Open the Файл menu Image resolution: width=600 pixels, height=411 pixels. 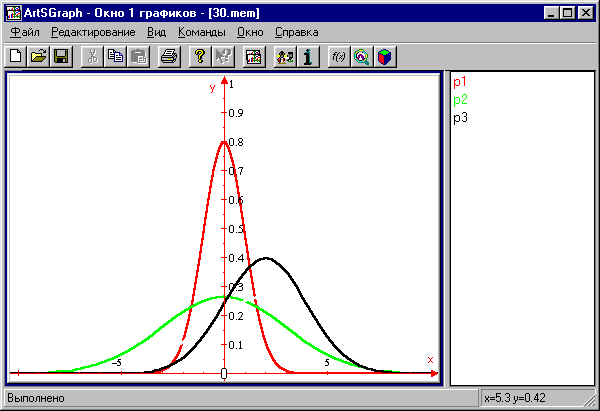click(24, 32)
